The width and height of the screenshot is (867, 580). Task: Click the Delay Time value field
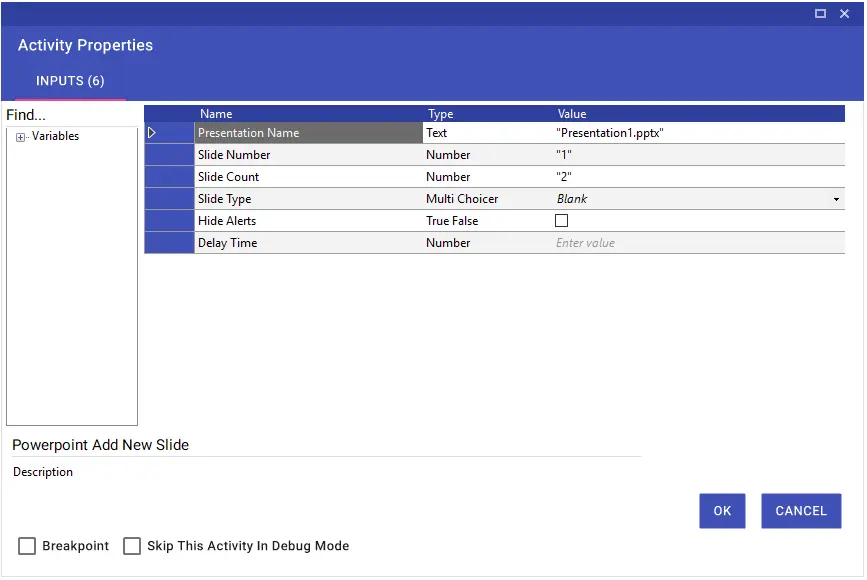pos(699,243)
